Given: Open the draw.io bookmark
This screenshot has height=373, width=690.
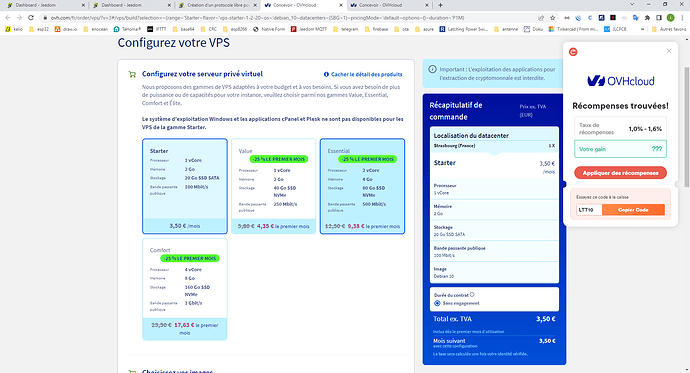Looking at the screenshot, I should pyautogui.click(x=66, y=29).
